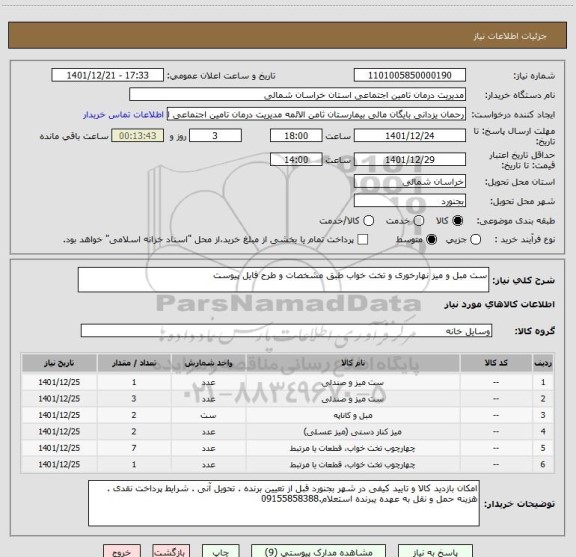Click the بازگشت back button
Screen dimensions: 576x557
(171, 552)
